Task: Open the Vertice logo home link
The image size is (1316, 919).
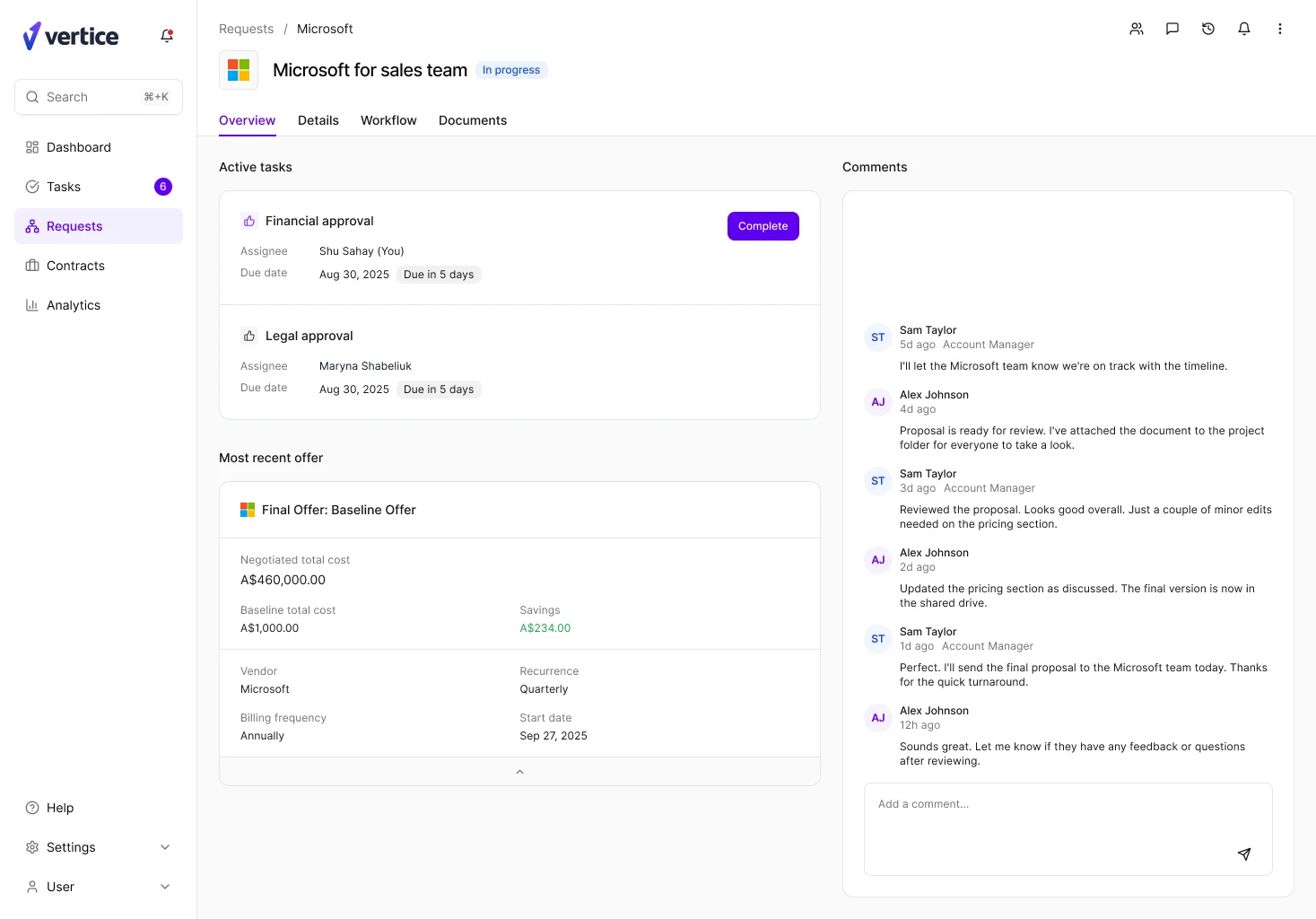Action: click(71, 36)
